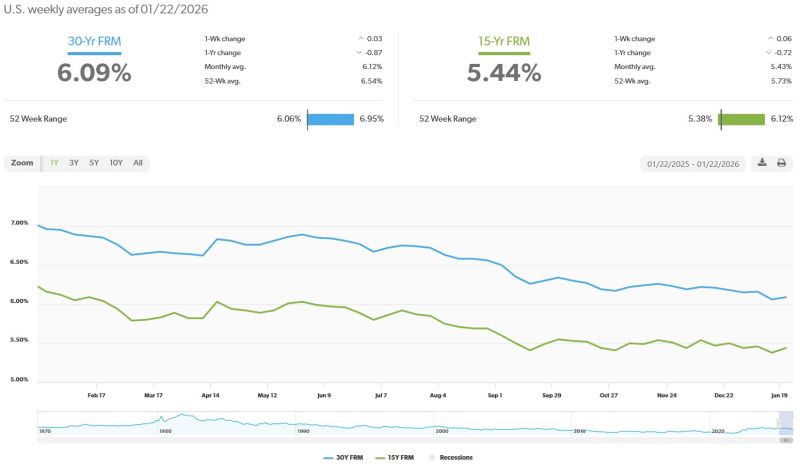Click the download chart icon

tap(761, 163)
